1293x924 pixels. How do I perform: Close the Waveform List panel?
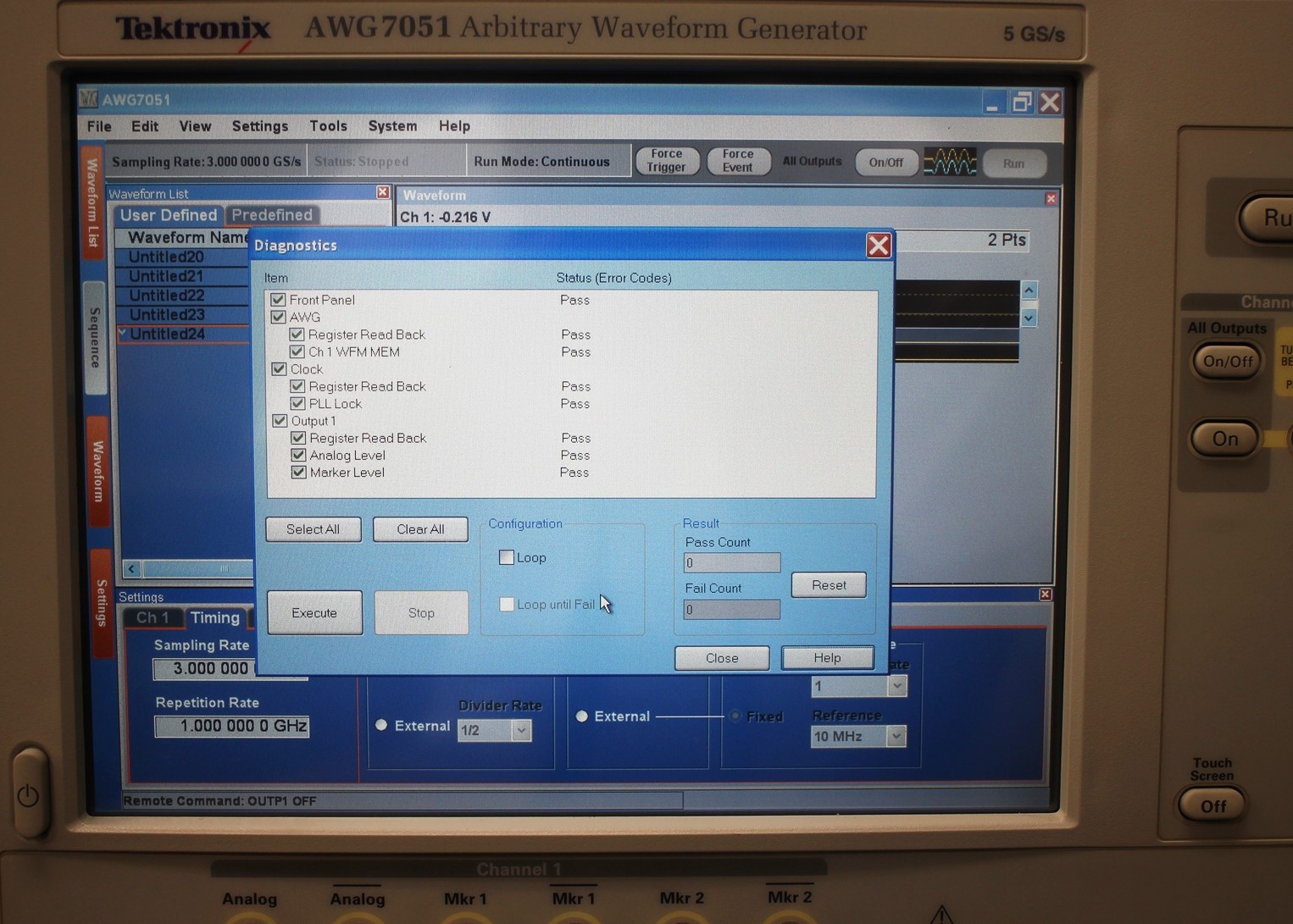[x=382, y=192]
